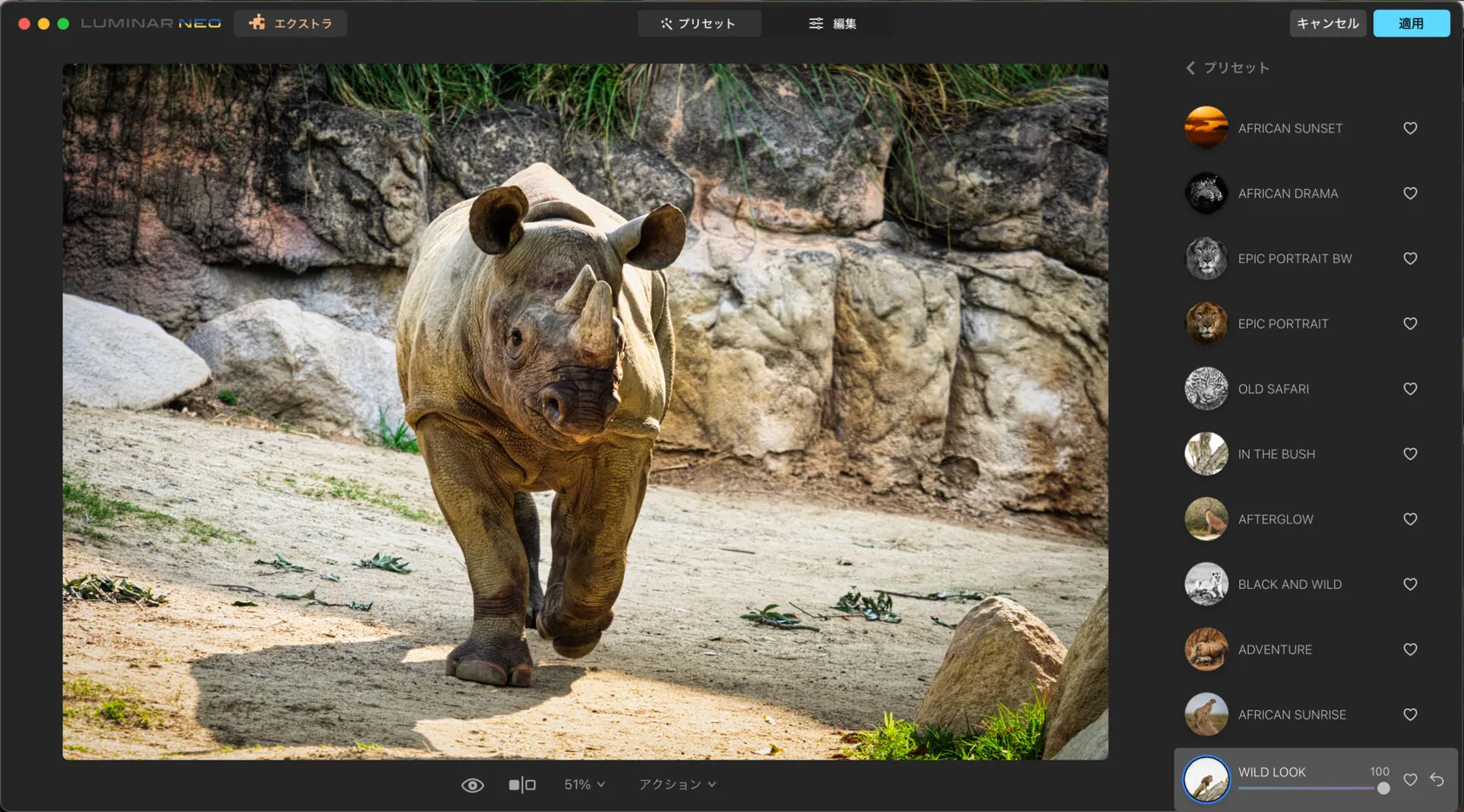Screen dimensions: 1464x812
Task: Expand the アクション dropdown menu
Action: pos(677,785)
